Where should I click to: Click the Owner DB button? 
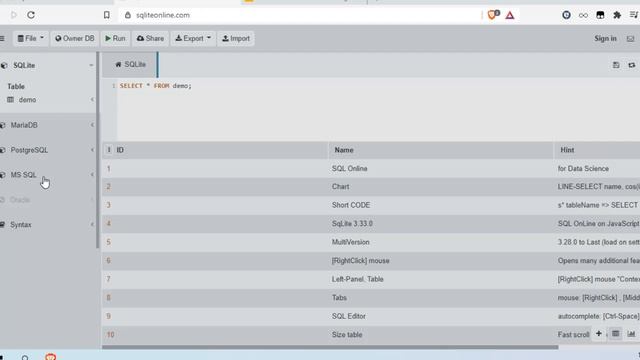tap(75, 38)
